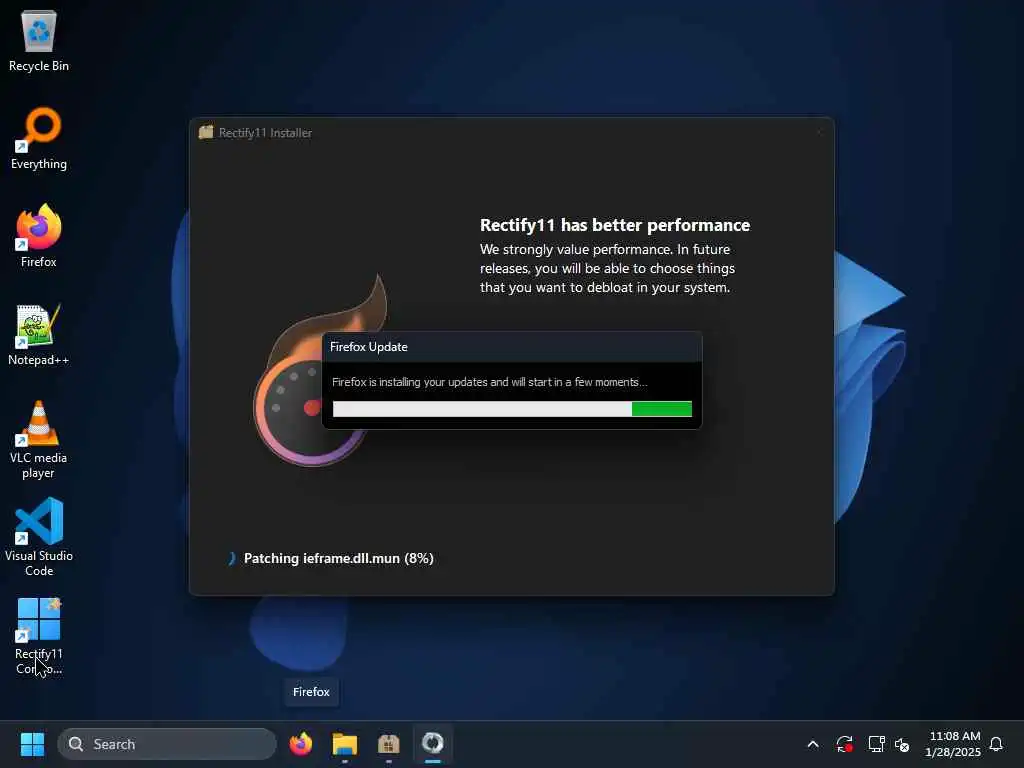Open the clock showing 11:08 AM

click(953, 744)
